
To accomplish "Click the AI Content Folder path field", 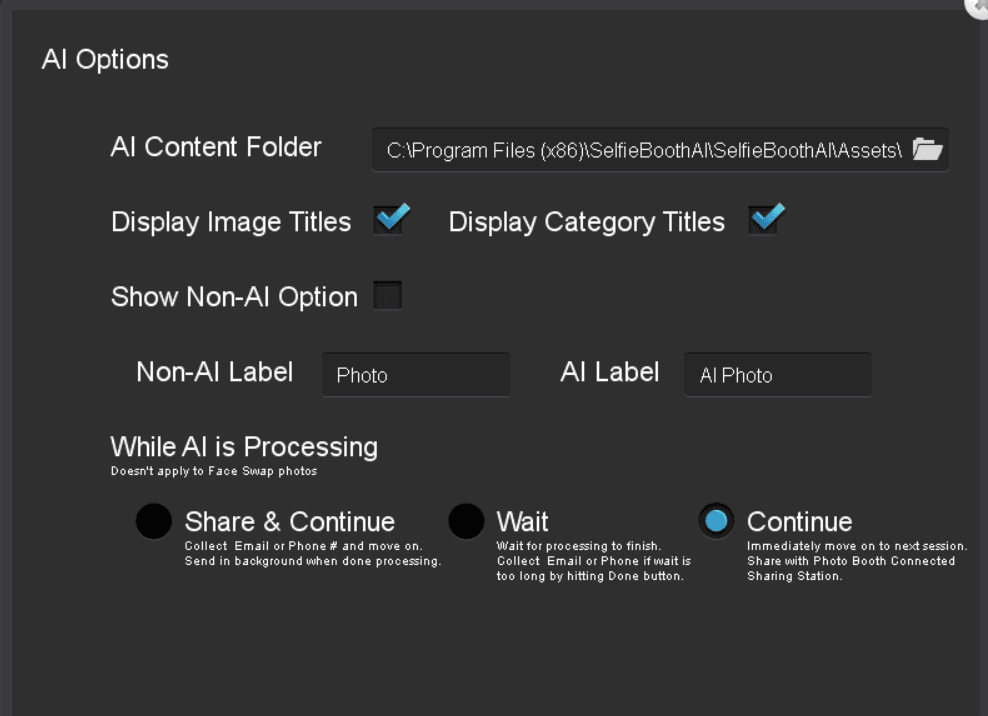I will [x=660, y=150].
